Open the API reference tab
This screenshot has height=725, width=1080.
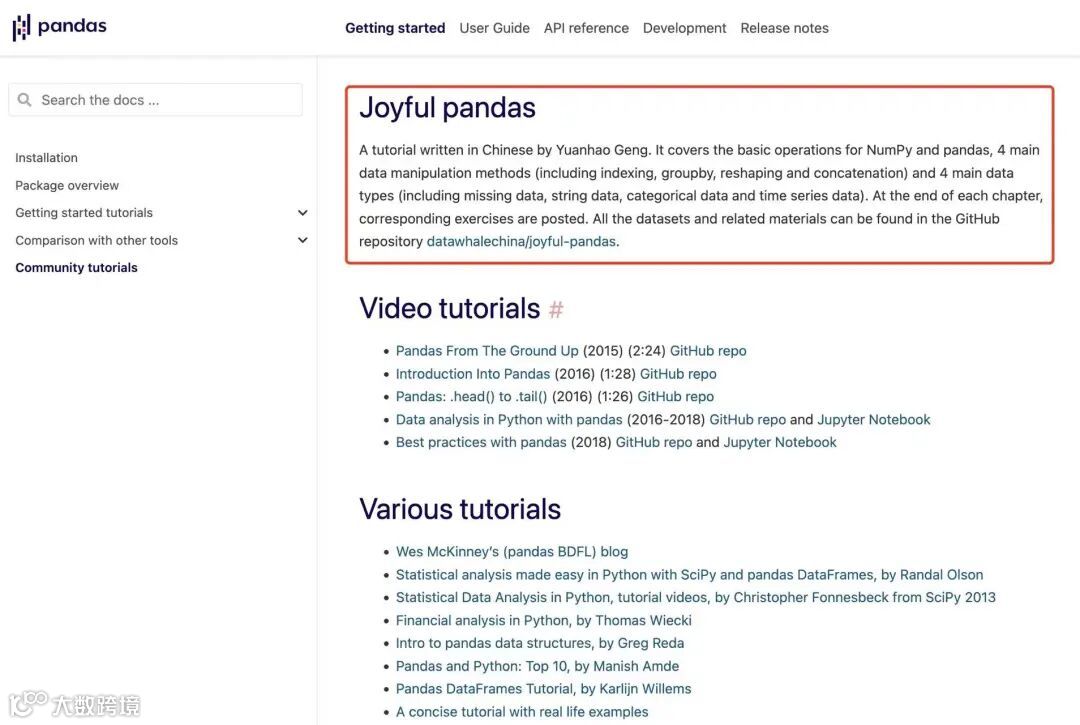tap(586, 28)
